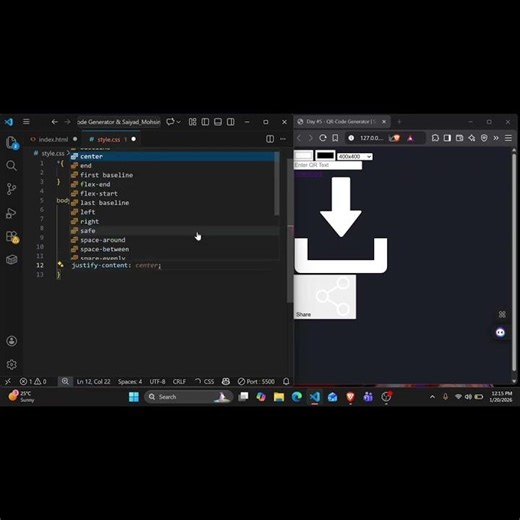The height and width of the screenshot is (520, 520).
Task: Open the Accounts menu in activity bar
Action: [11, 341]
